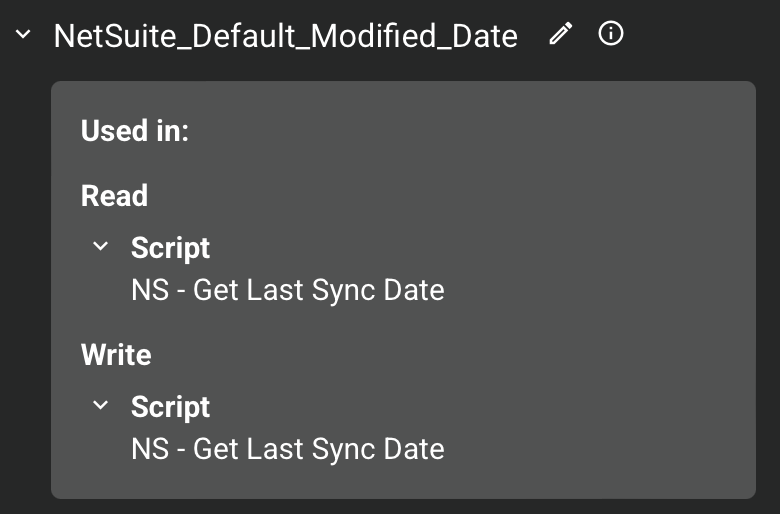This screenshot has width=780, height=514.
Task: Select the Script label under Read
Action: pyautogui.click(x=170, y=248)
